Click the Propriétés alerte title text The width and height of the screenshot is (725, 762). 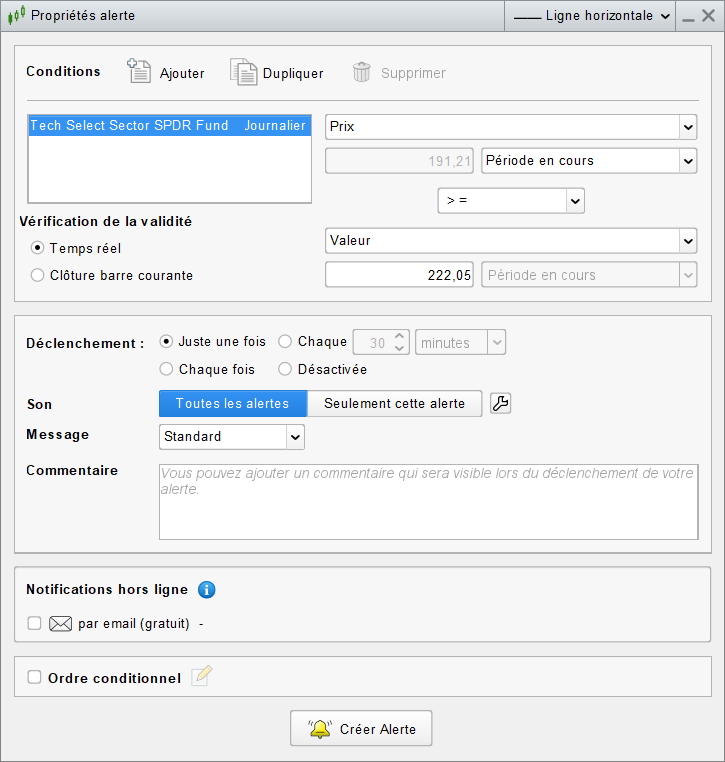tap(83, 16)
